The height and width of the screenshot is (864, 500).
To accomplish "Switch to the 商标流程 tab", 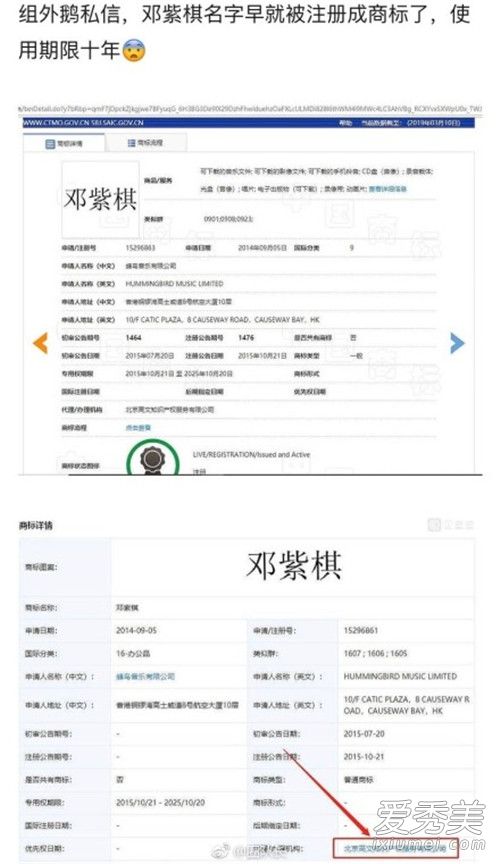I will click(x=146, y=143).
